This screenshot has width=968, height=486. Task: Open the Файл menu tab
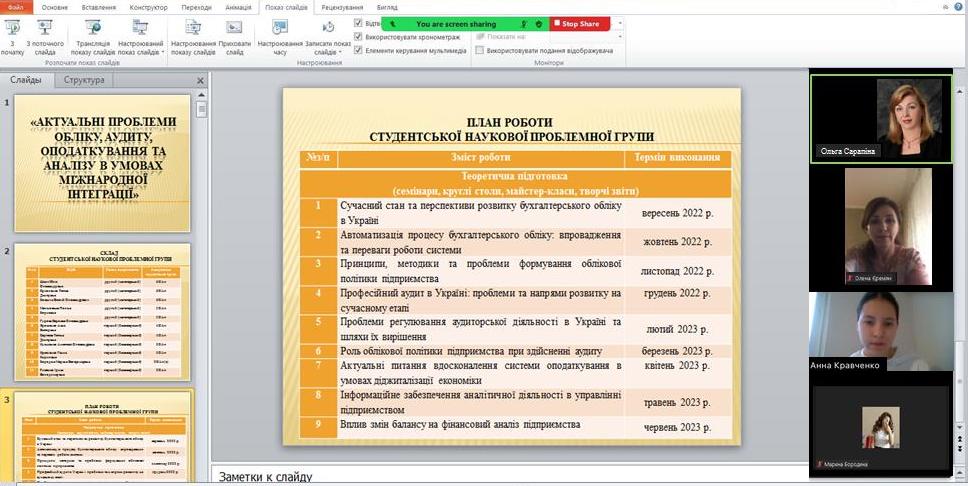pos(16,7)
